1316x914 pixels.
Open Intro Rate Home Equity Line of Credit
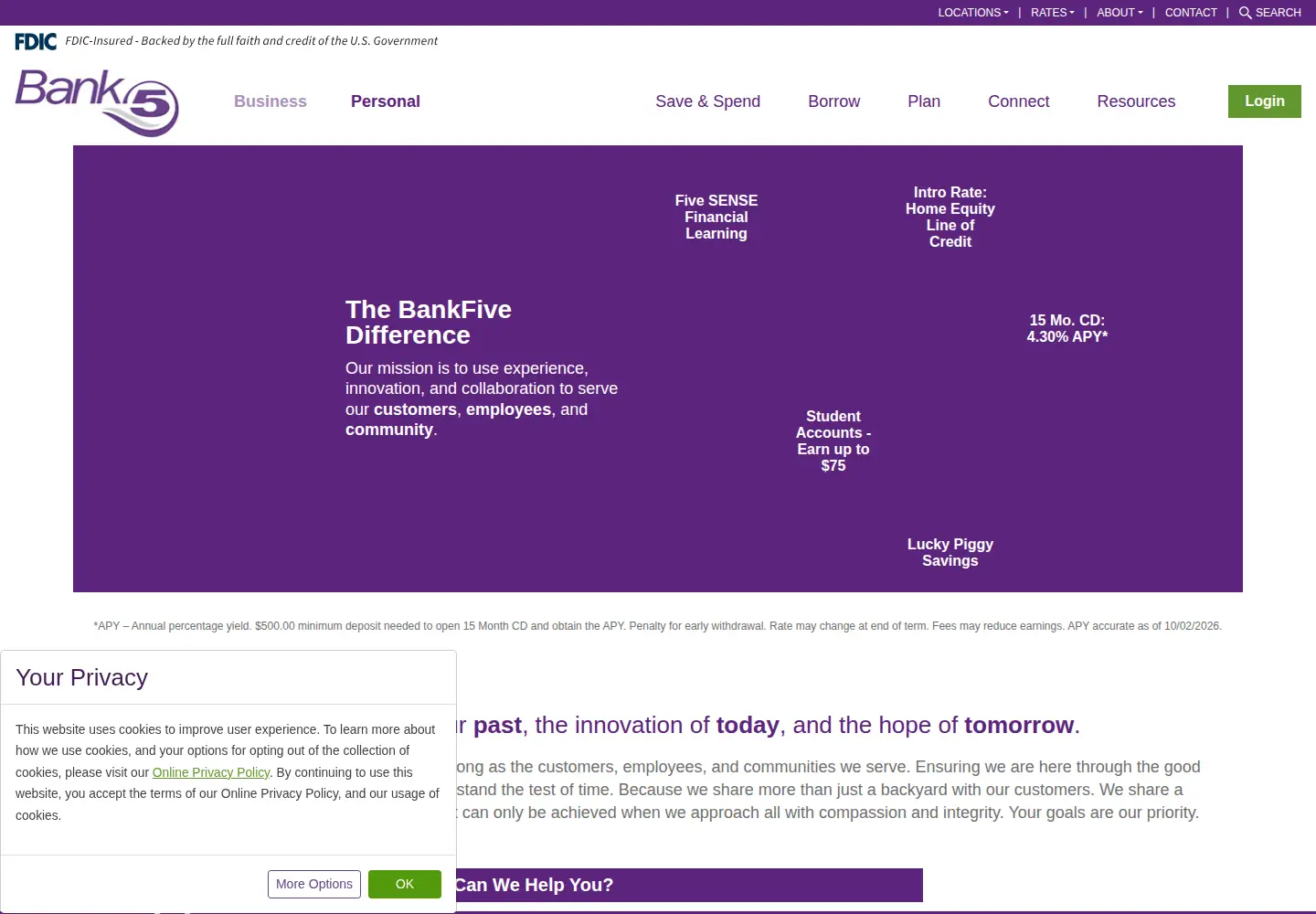coord(950,218)
